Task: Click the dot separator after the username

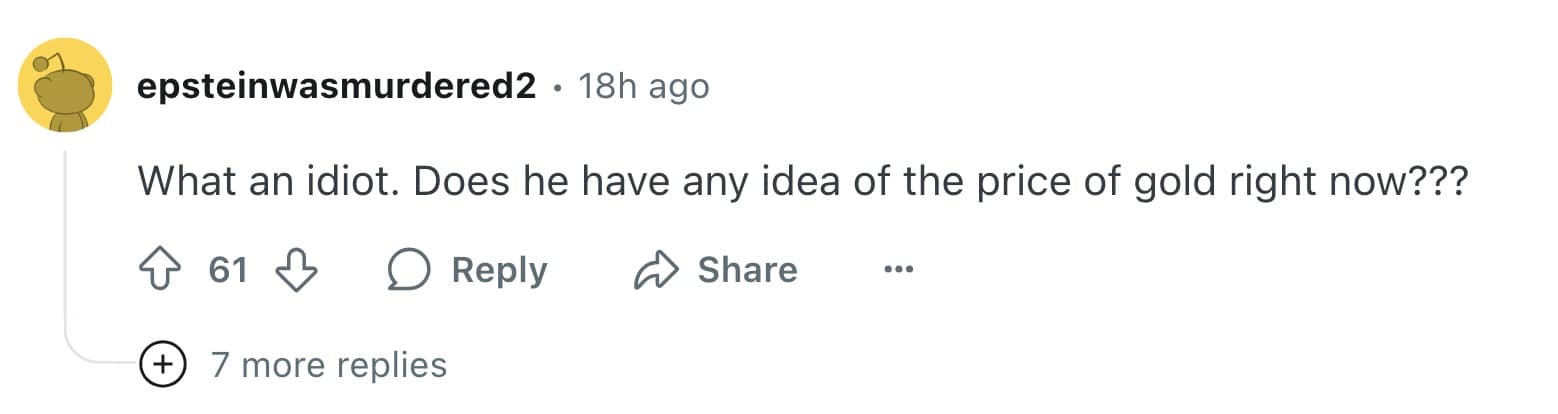Action: [556, 88]
